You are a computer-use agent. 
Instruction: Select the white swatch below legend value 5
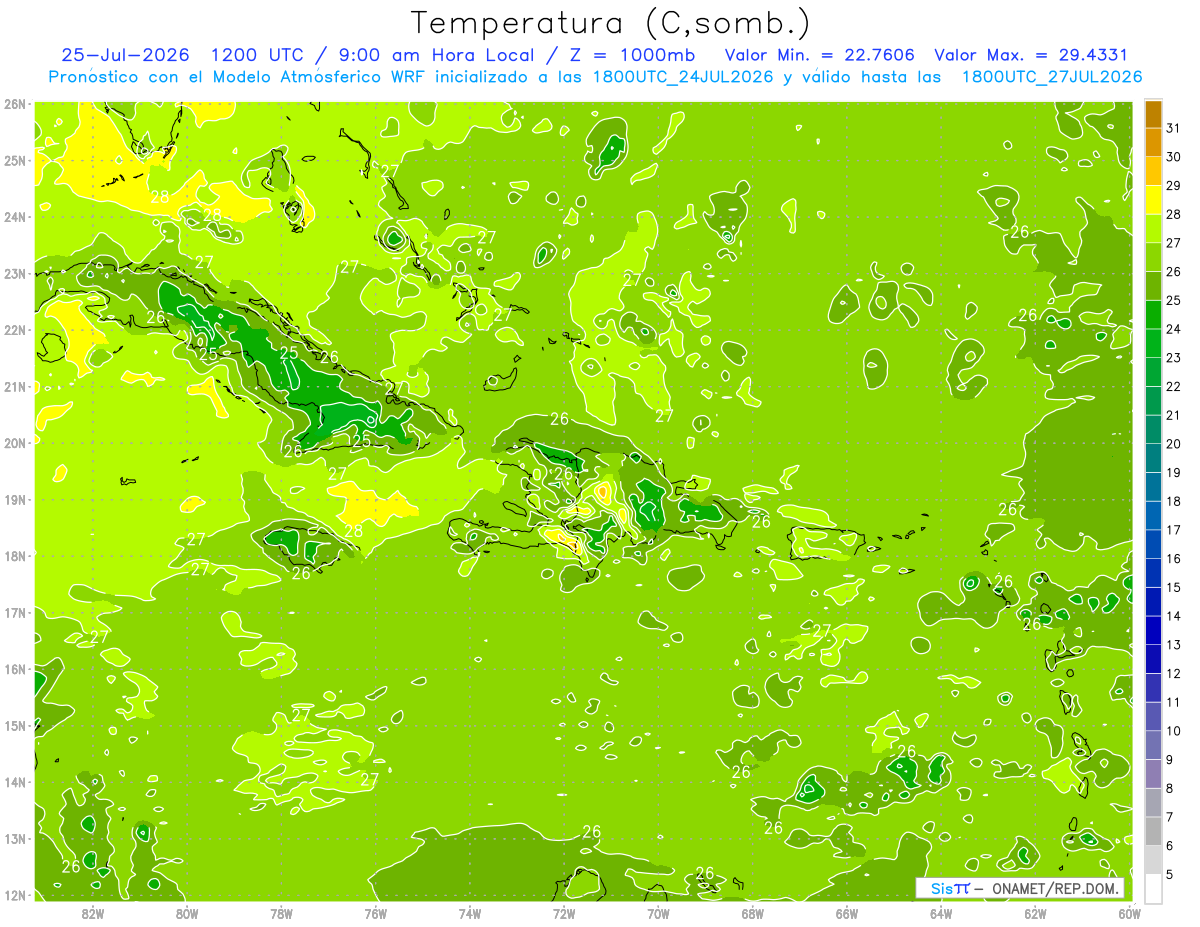[1153, 887]
